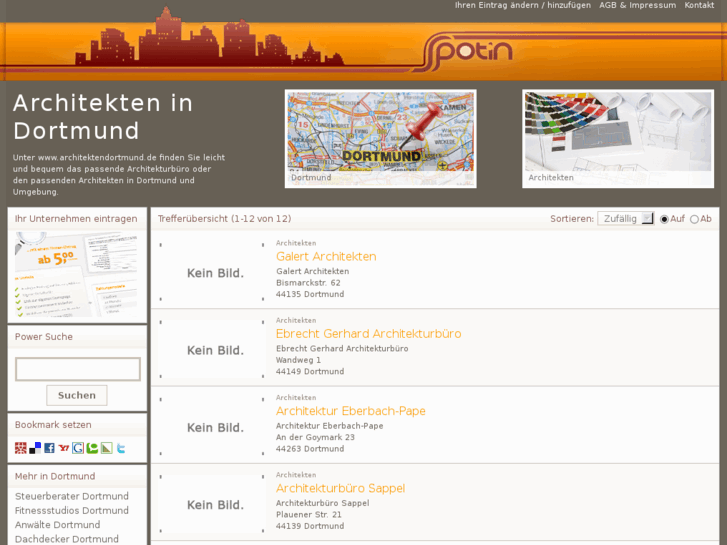Click Kein Bild placeholder for Architekturbüro Sappel

tap(212, 504)
